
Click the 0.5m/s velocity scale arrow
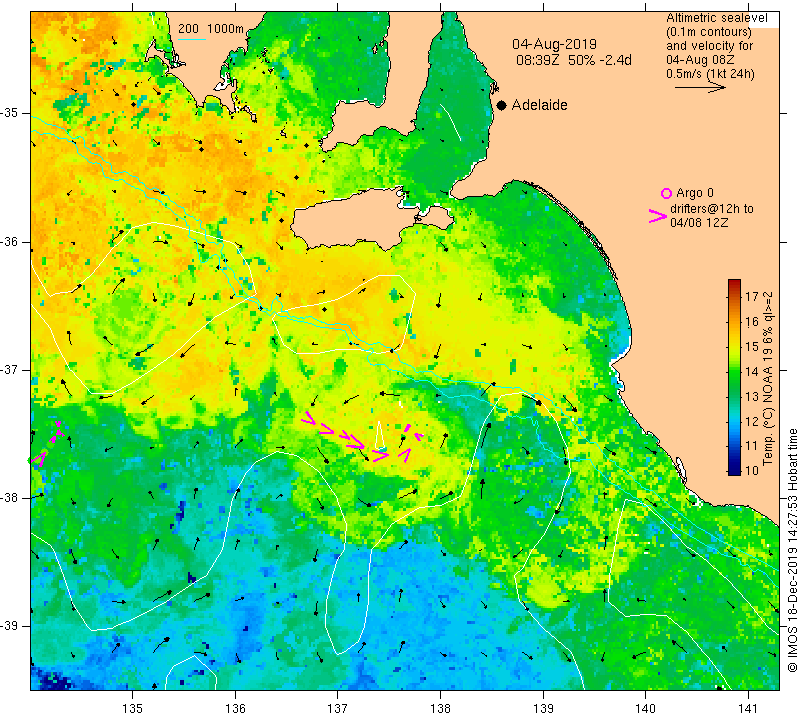(x=700, y=88)
